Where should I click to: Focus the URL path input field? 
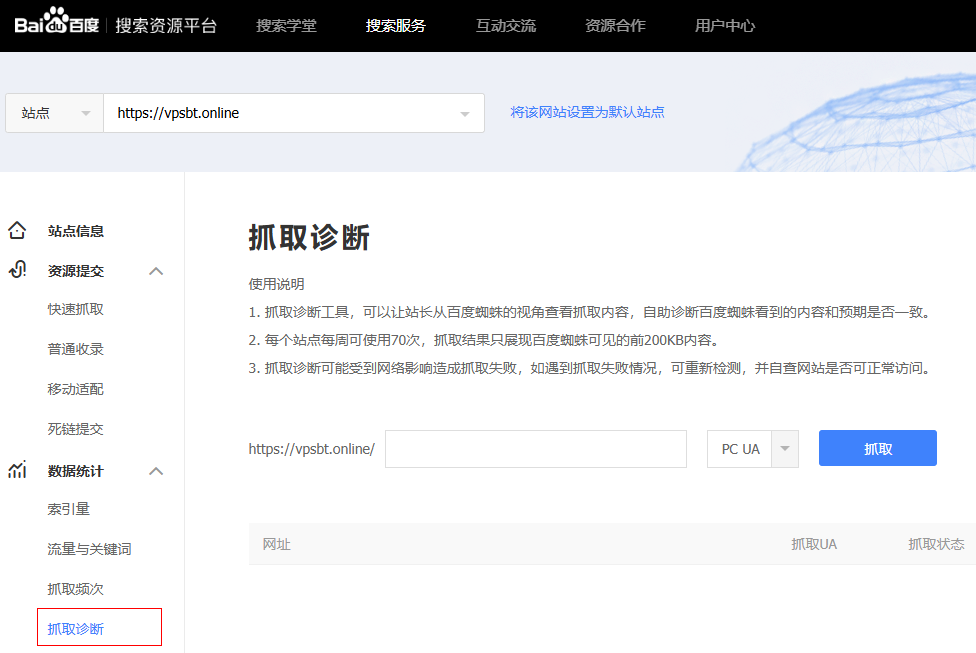535,449
